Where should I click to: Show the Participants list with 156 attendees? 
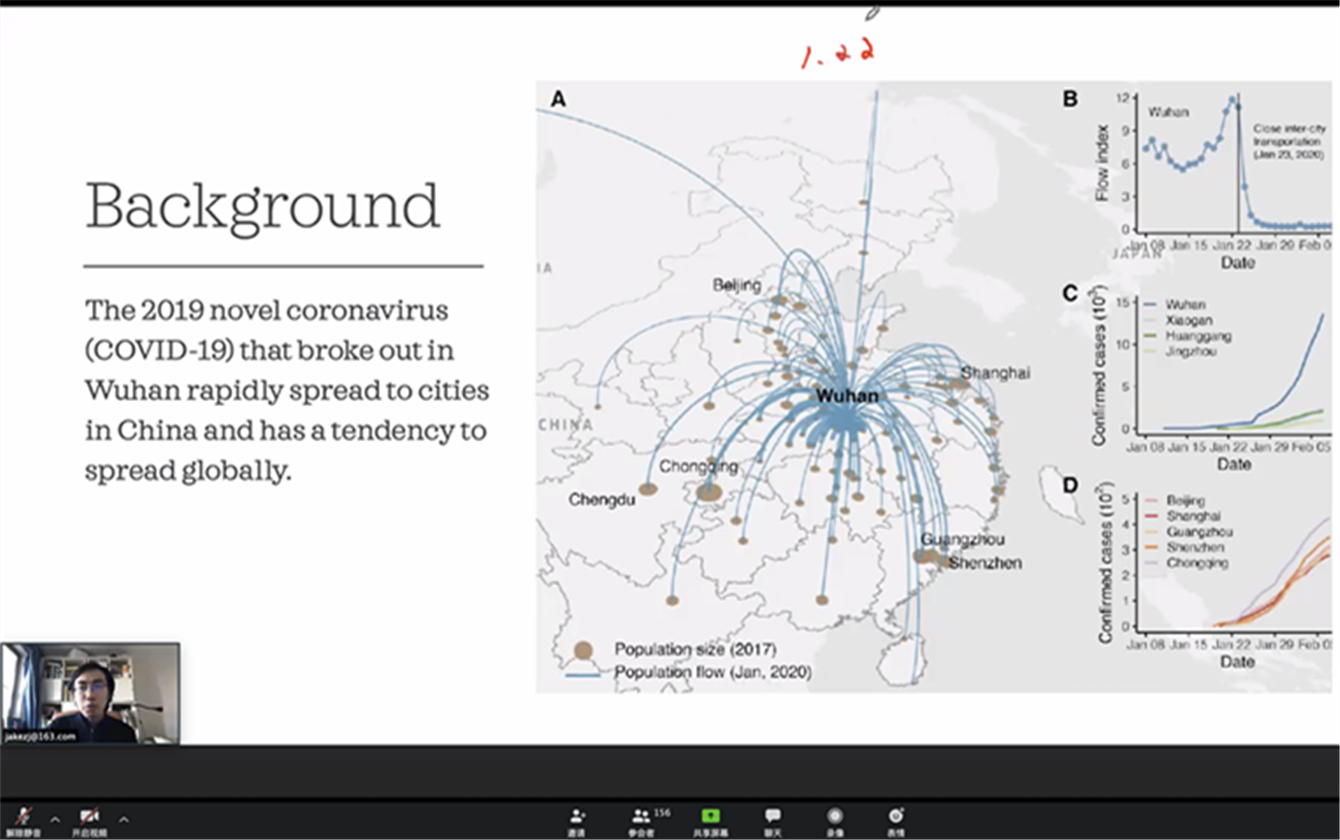click(x=642, y=818)
